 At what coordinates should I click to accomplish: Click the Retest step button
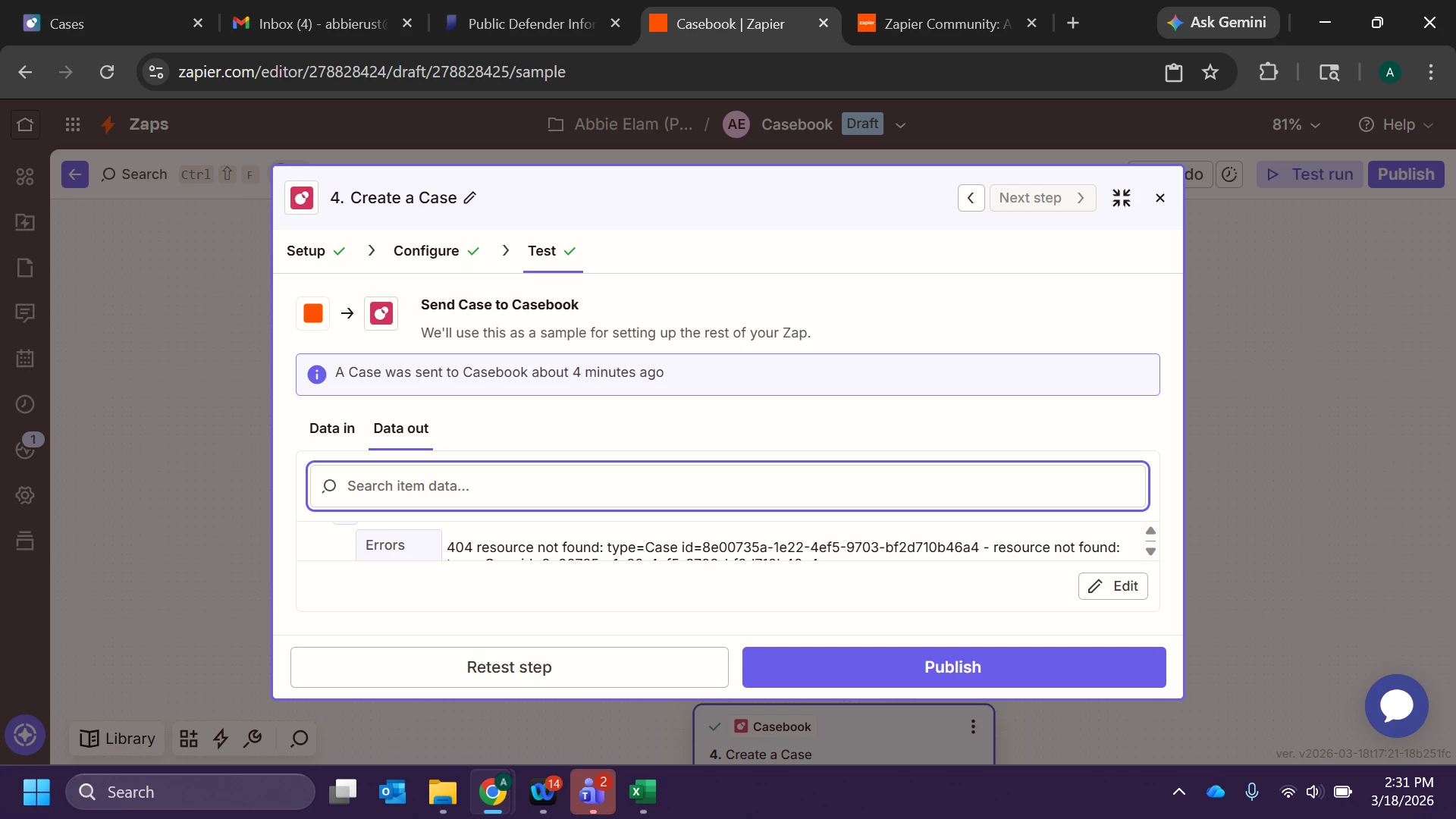[x=509, y=667]
